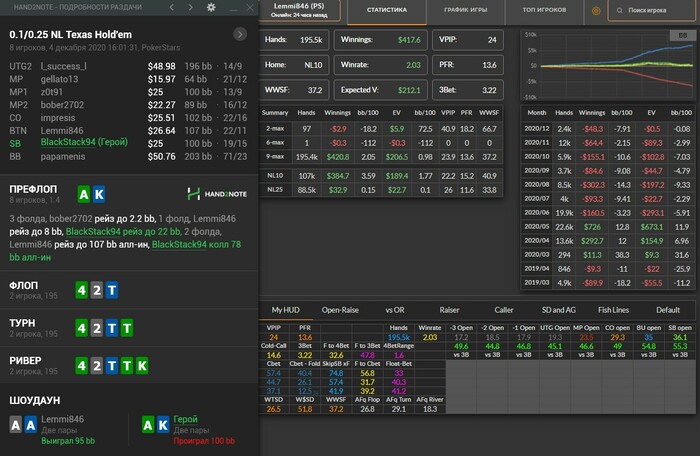
Task: Switch to the Default tab
Action: (668, 310)
